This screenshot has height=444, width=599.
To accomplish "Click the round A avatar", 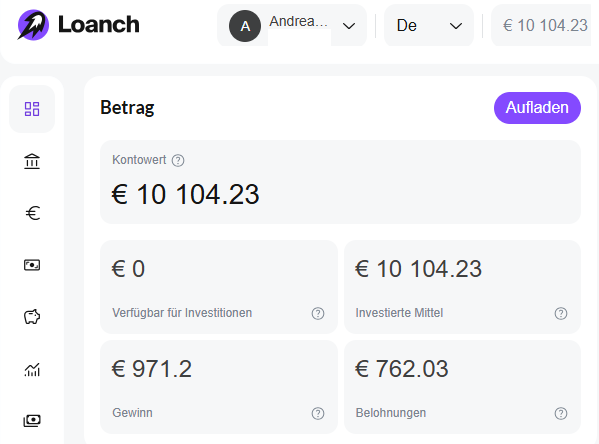I will point(245,26).
